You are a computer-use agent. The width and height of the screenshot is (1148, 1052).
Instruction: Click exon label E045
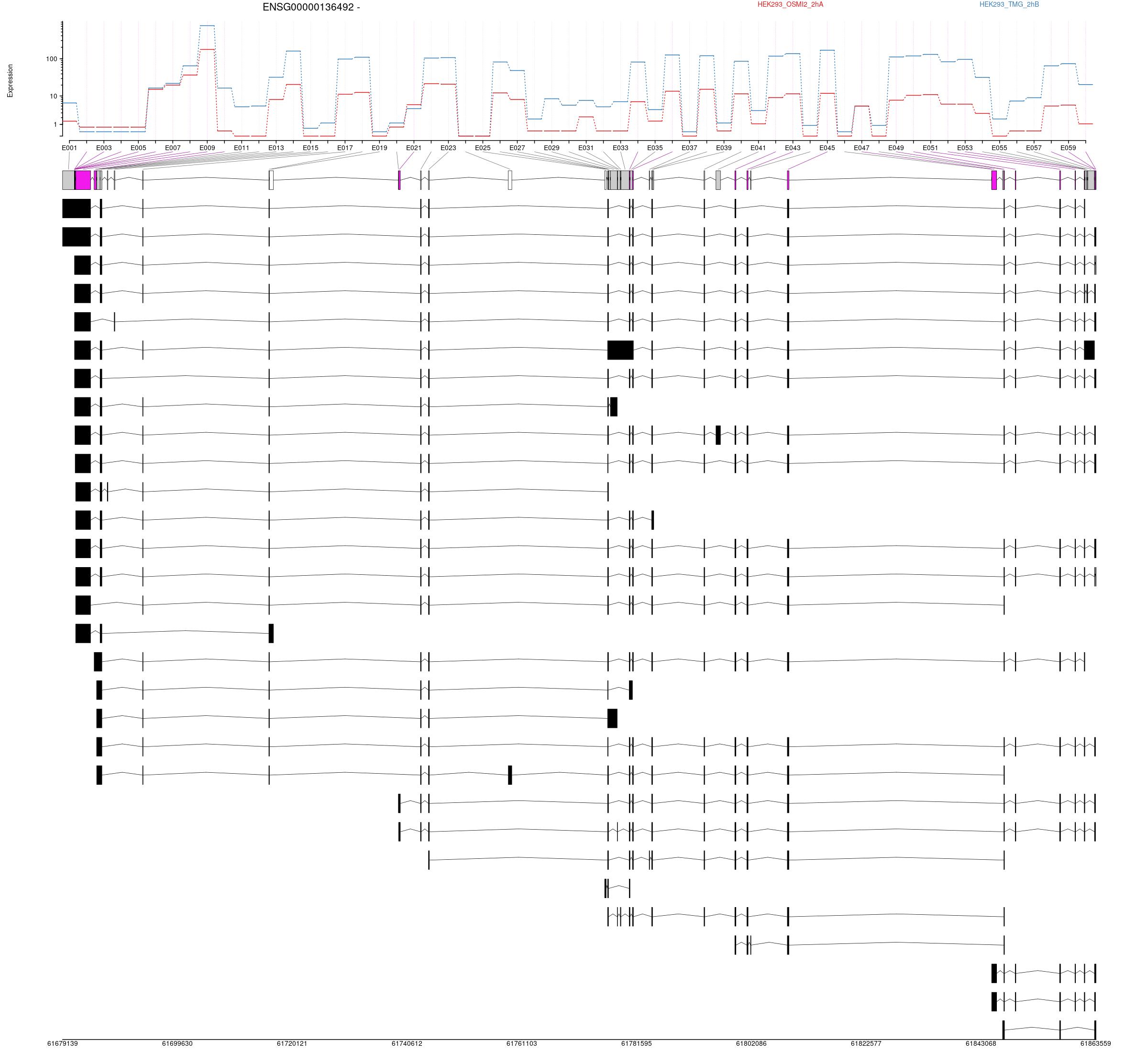828,148
